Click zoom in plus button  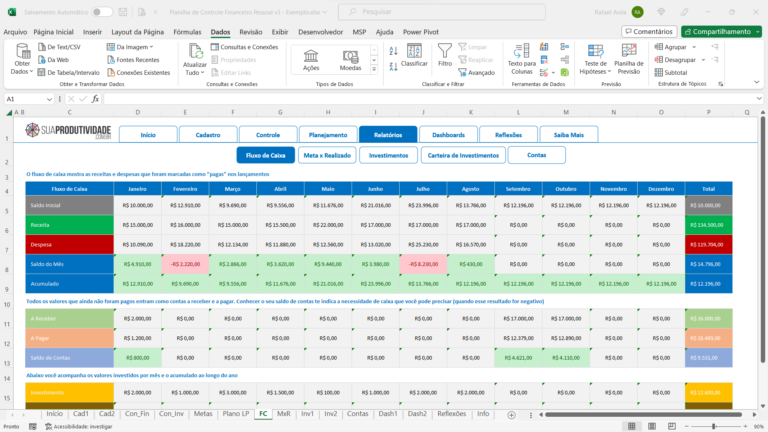pyautogui.click(x=744, y=427)
